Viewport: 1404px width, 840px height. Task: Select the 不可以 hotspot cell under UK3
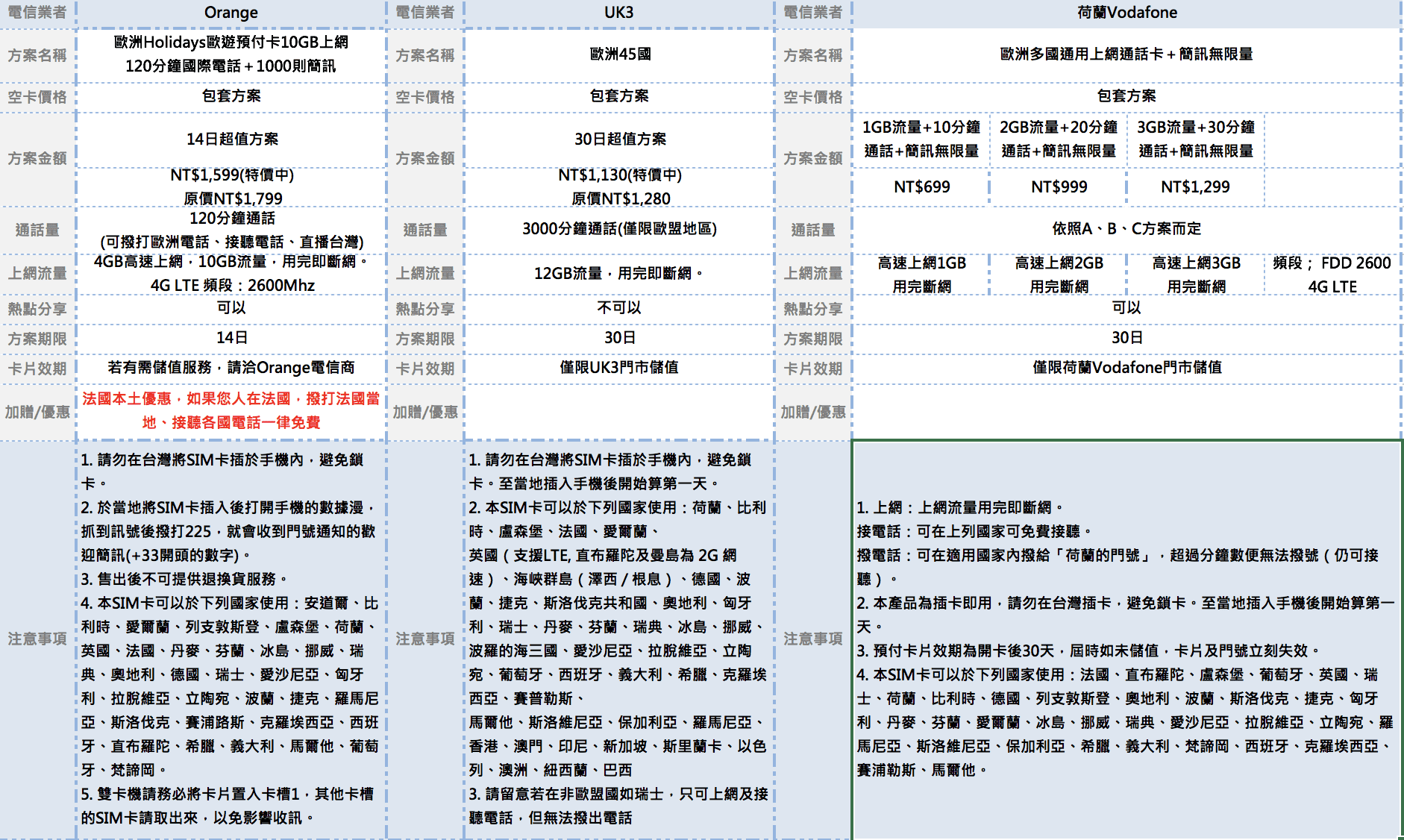click(619, 308)
